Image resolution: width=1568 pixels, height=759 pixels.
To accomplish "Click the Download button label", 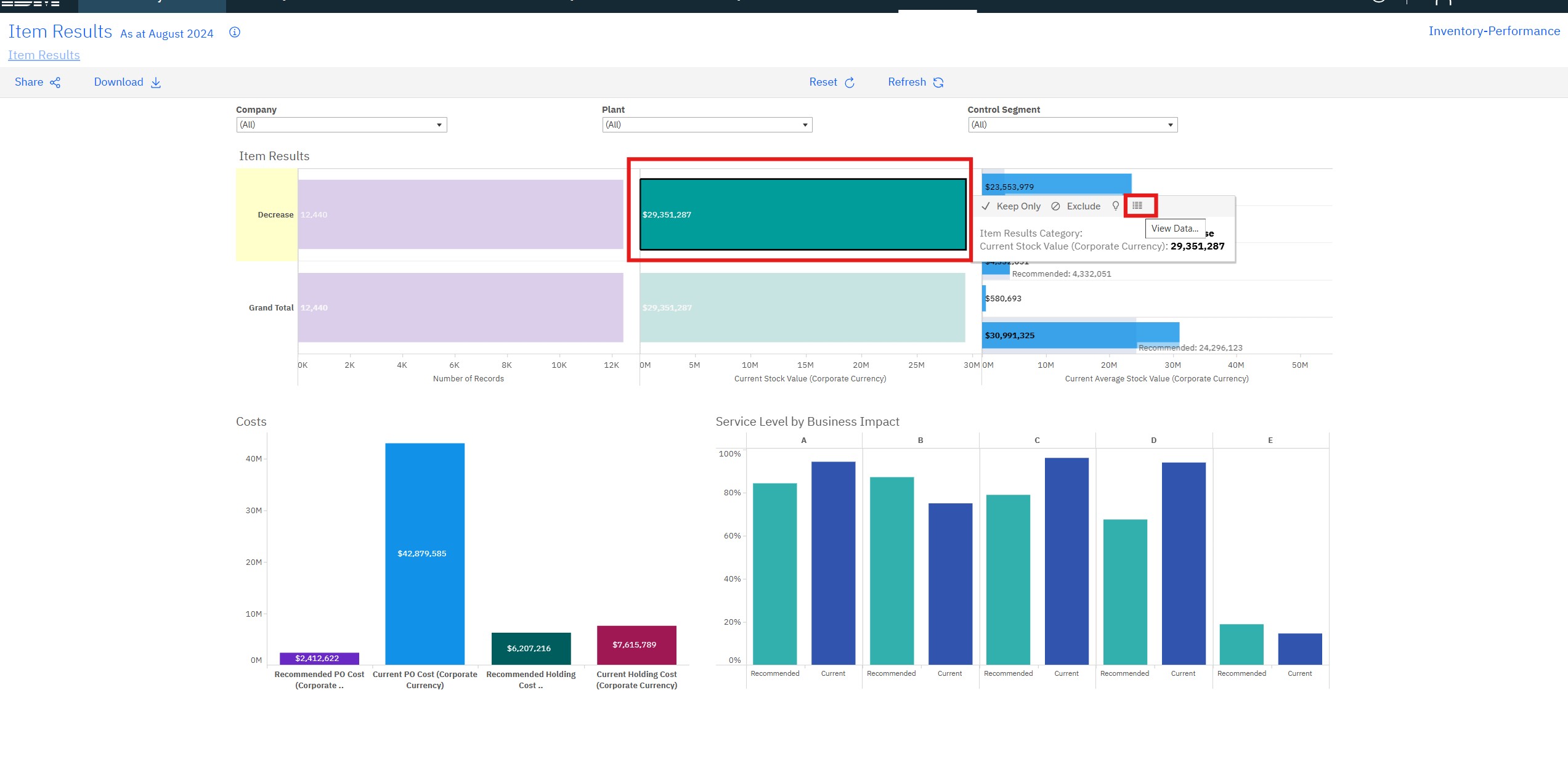I will click(118, 82).
